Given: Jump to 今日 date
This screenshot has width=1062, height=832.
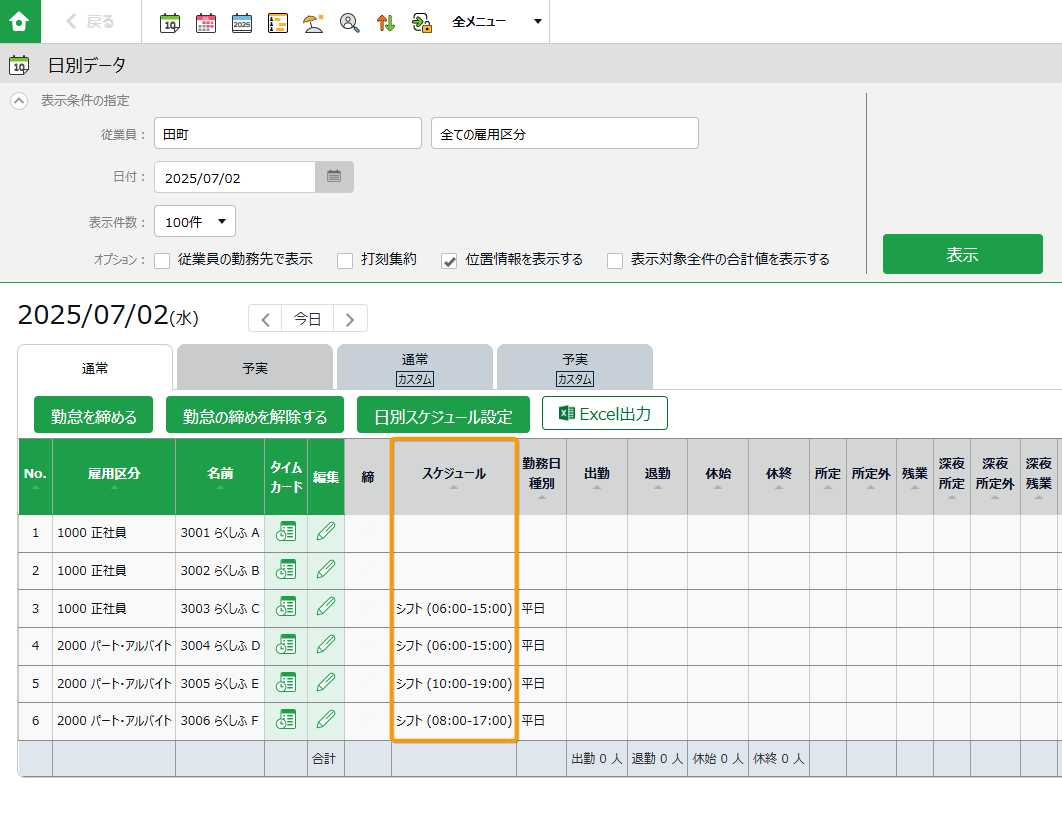Looking at the screenshot, I should click(307, 318).
